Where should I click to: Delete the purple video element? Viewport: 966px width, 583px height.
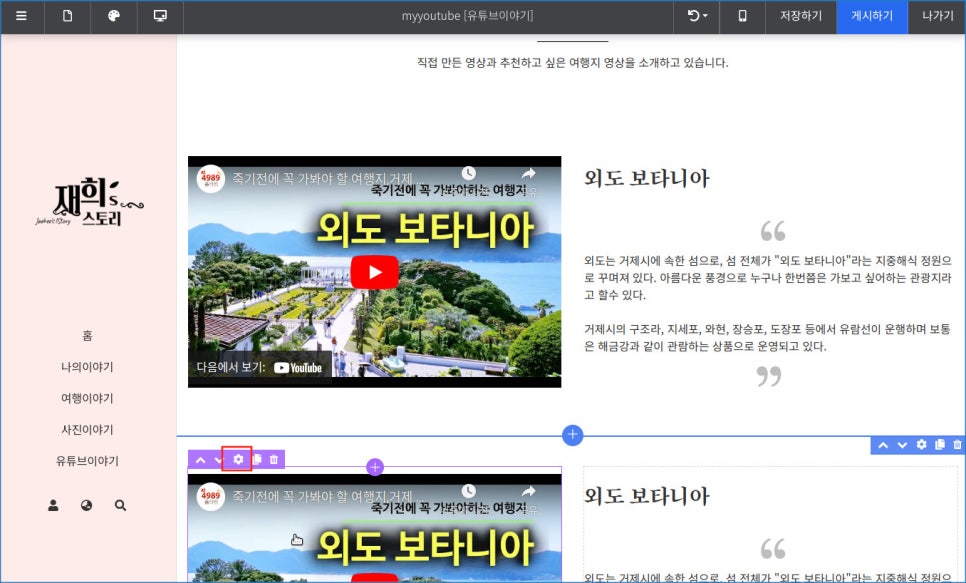[274, 459]
